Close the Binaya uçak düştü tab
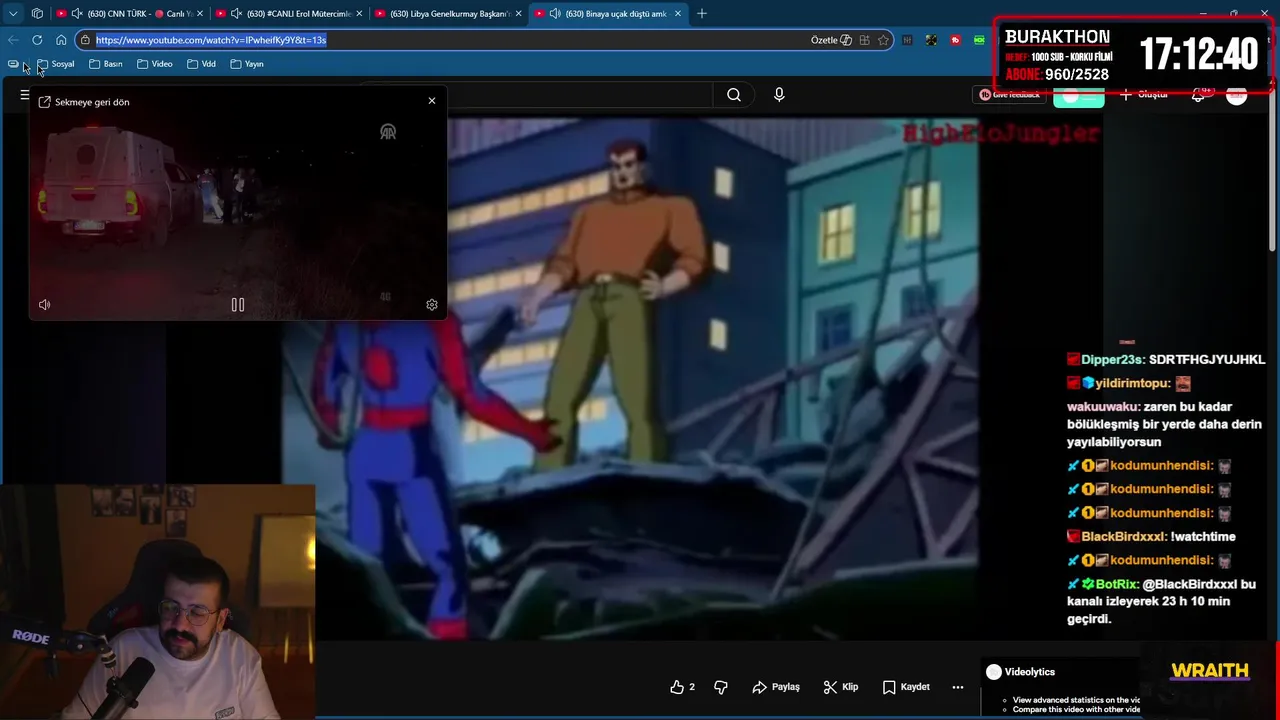The height and width of the screenshot is (720, 1280). tap(678, 14)
